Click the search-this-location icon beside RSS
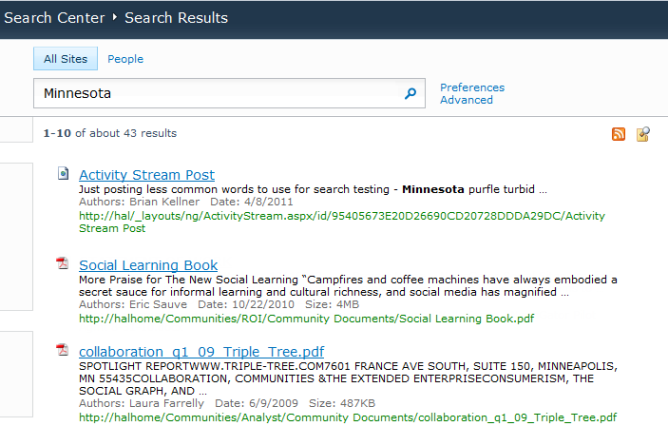Image resolution: width=668 pixels, height=426 pixels. [x=643, y=134]
